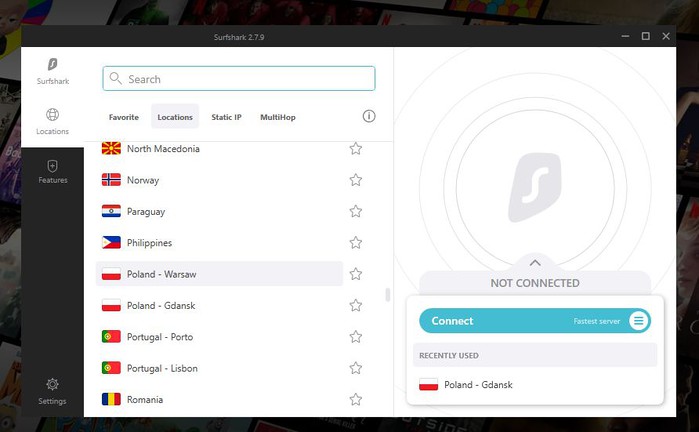Image resolution: width=699 pixels, height=432 pixels.
Task: Open the fastest server menu button
Action: (x=638, y=321)
